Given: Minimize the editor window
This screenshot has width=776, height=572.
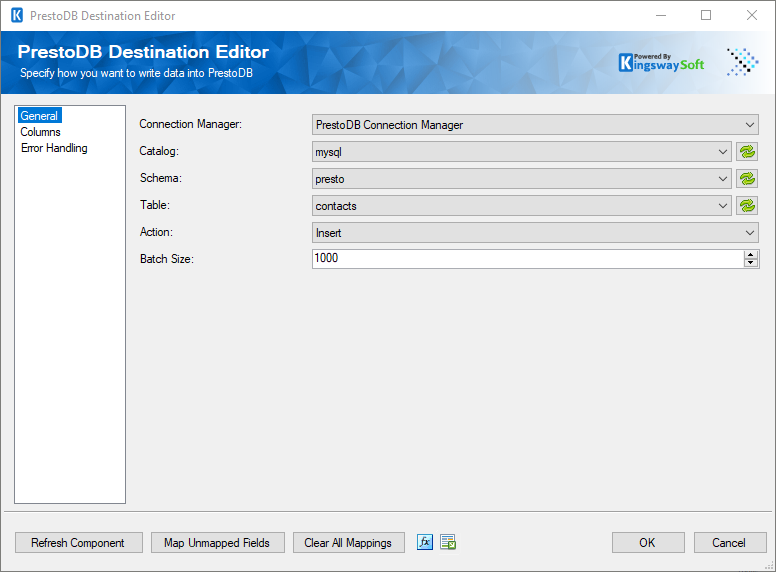Looking at the screenshot, I should [661, 15].
